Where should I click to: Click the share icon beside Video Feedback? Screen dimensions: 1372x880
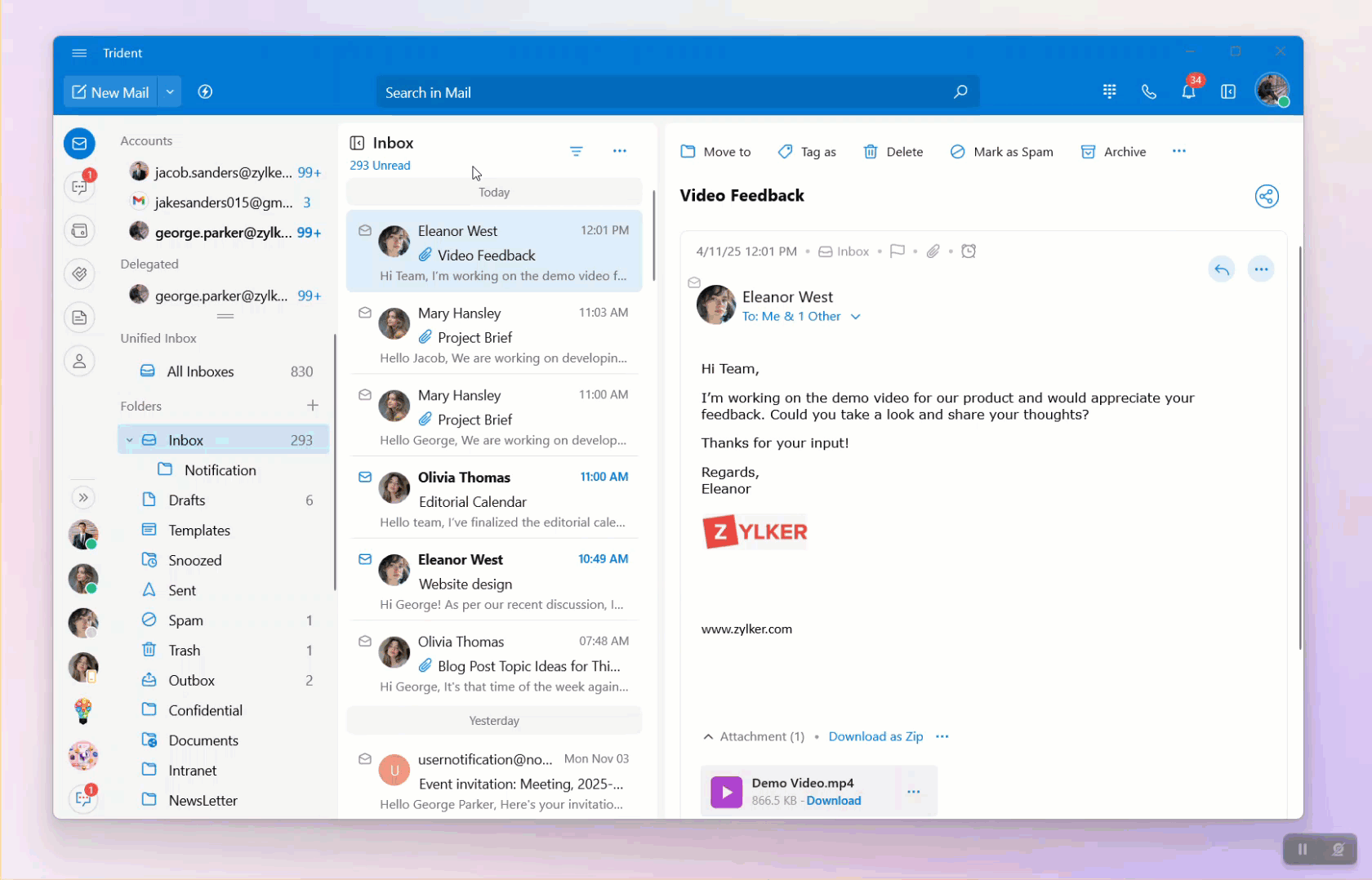[1267, 196]
